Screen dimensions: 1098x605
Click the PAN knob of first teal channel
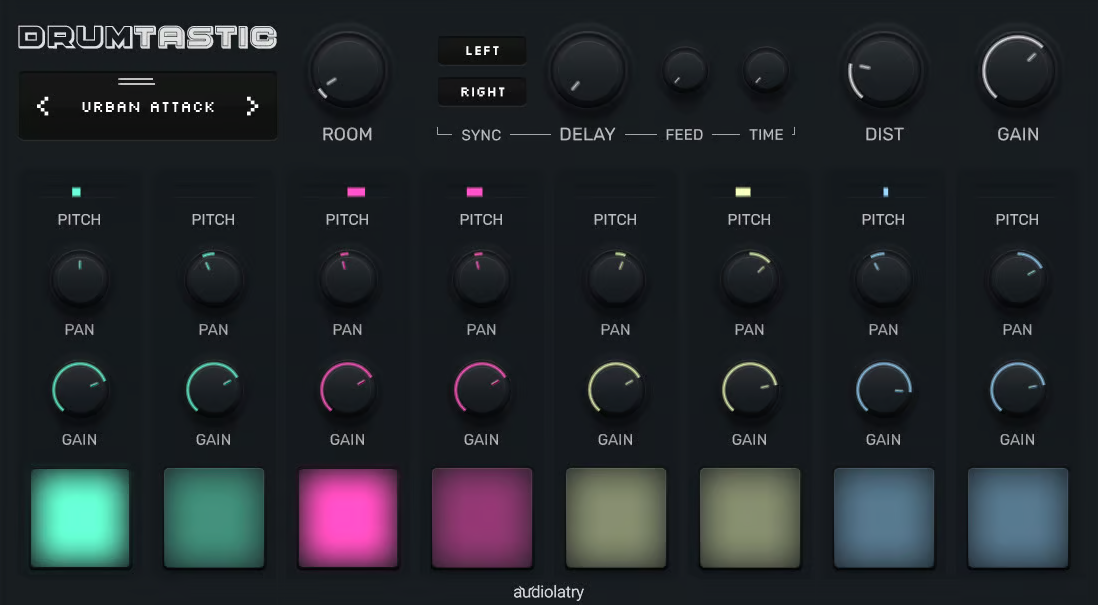click(80, 279)
